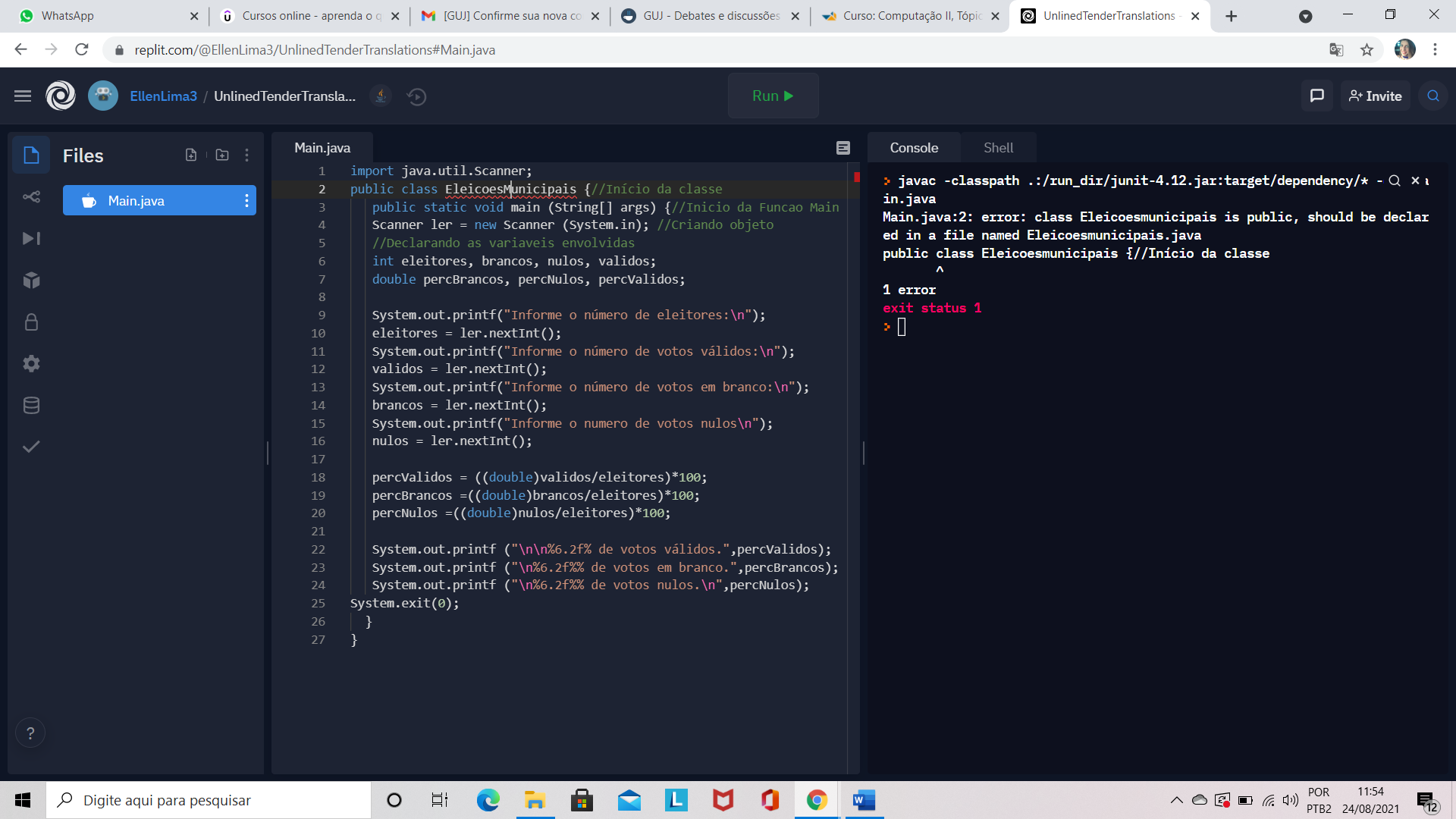
Task: Open the chat panel icon
Action: click(x=1317, y=96)
